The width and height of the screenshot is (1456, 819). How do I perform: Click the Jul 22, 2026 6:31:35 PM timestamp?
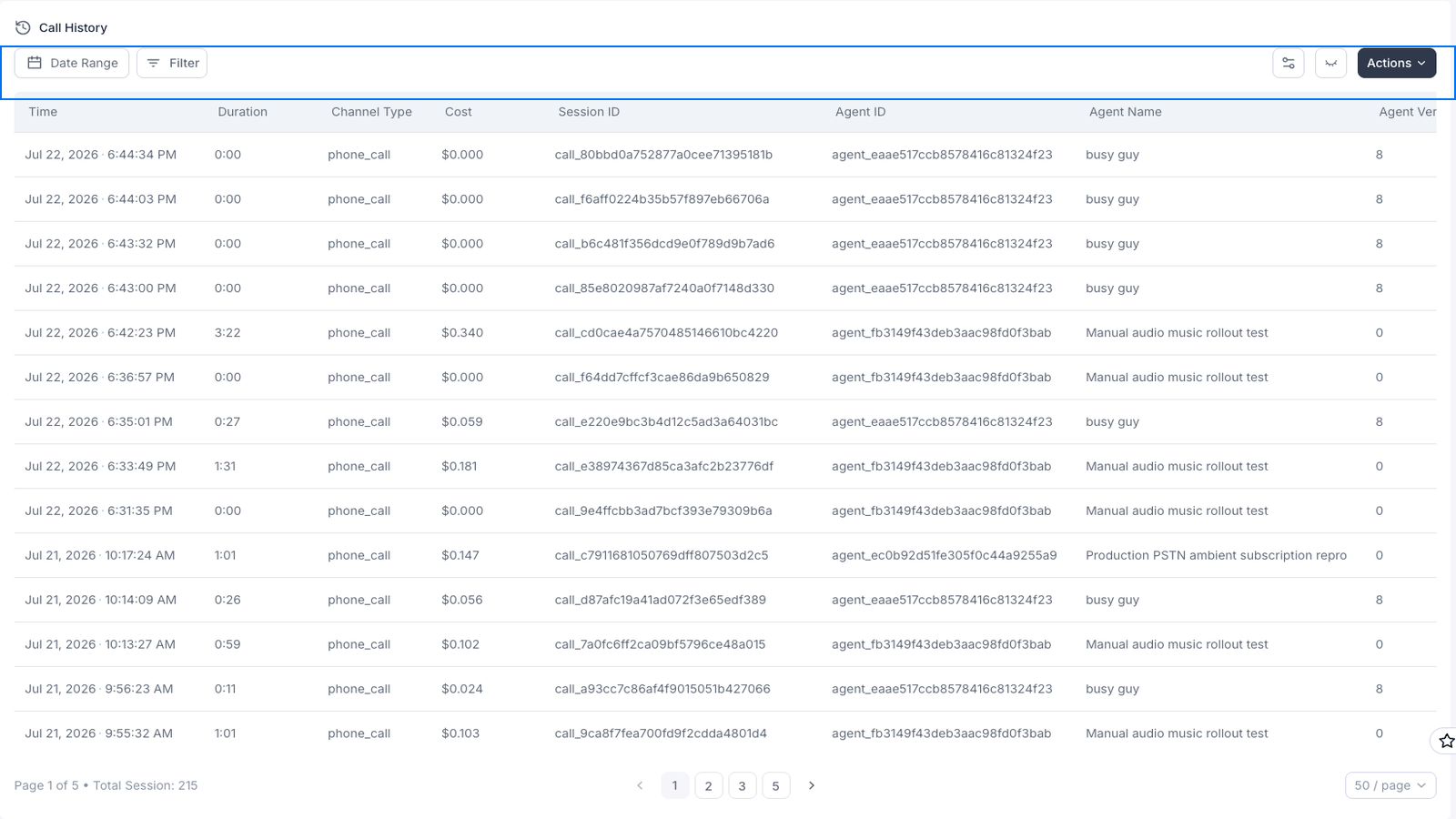(98, 511)
